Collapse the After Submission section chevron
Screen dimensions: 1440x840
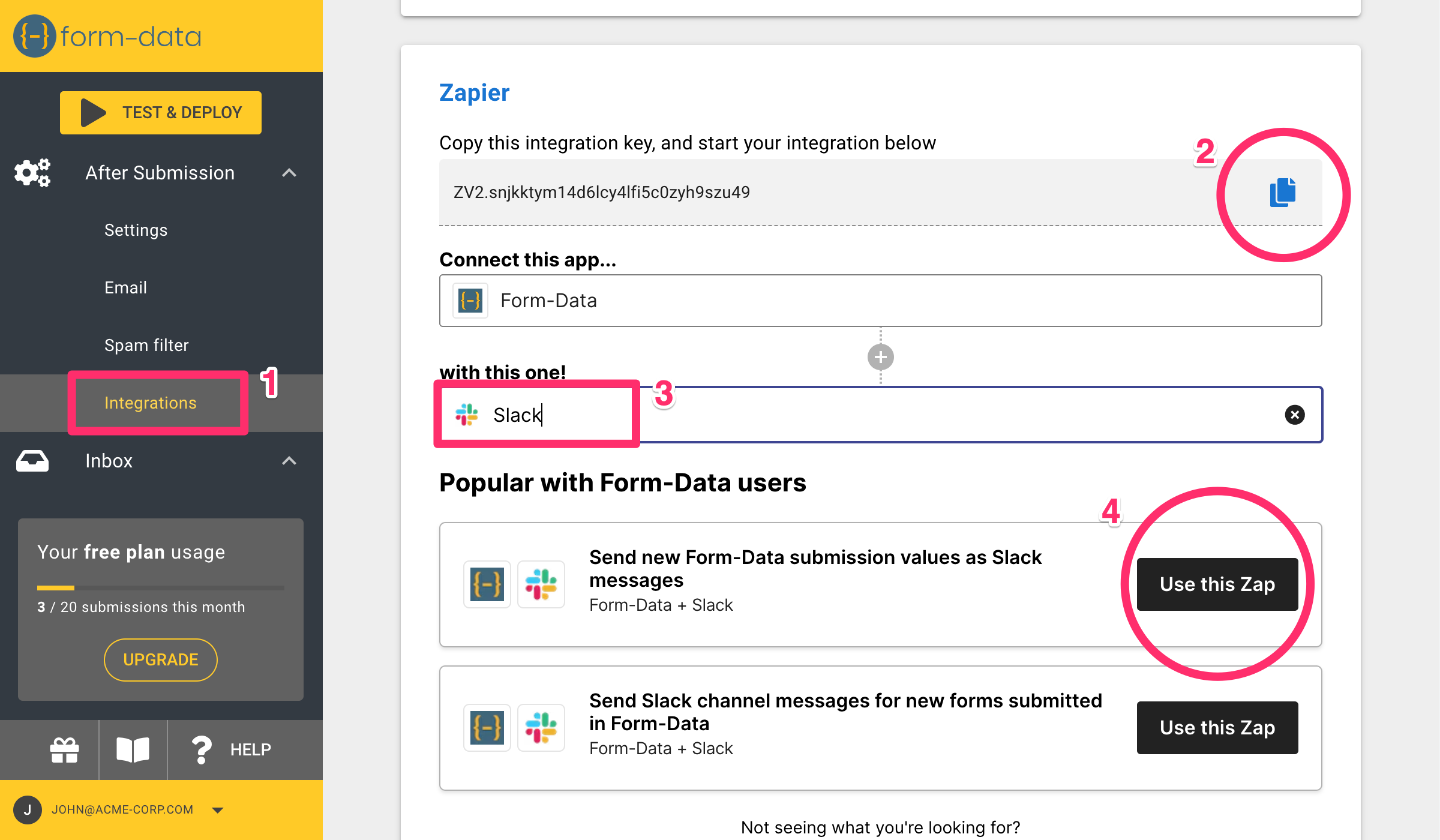pyautogui.click(x=289, y=173)
